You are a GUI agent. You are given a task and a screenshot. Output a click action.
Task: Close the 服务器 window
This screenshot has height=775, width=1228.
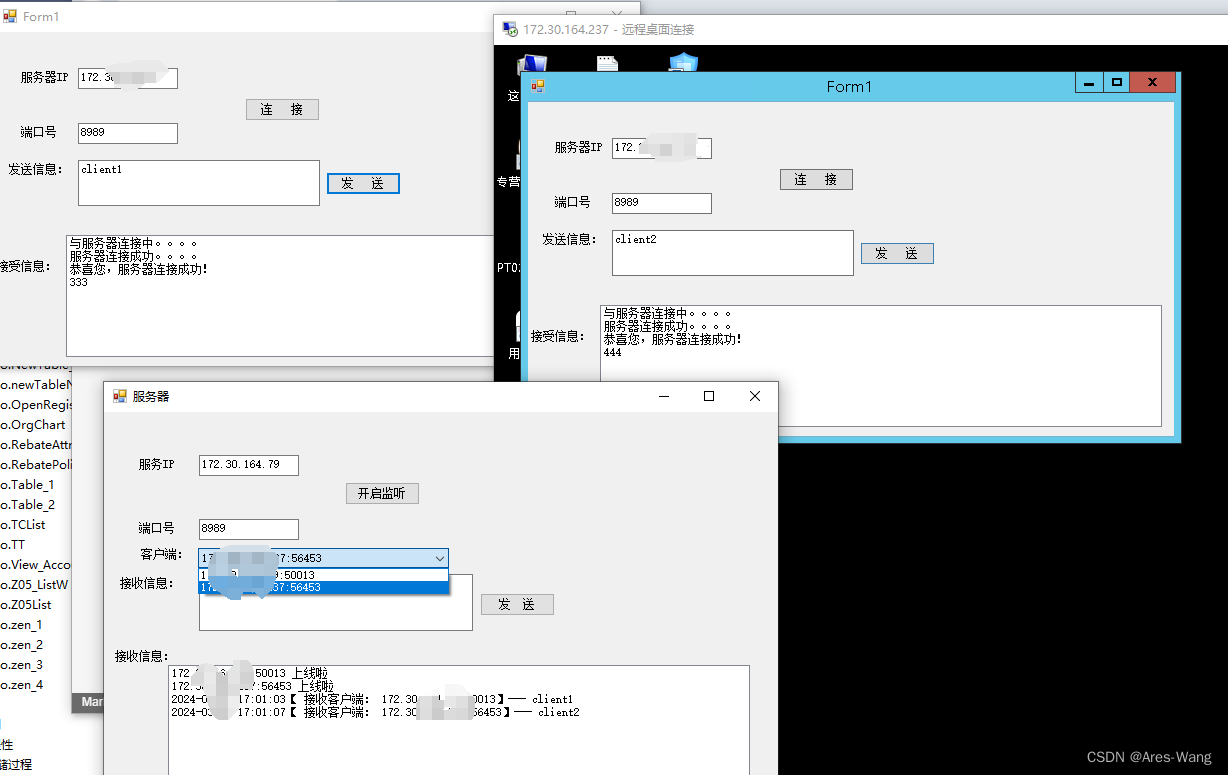(x=755, y=396)
